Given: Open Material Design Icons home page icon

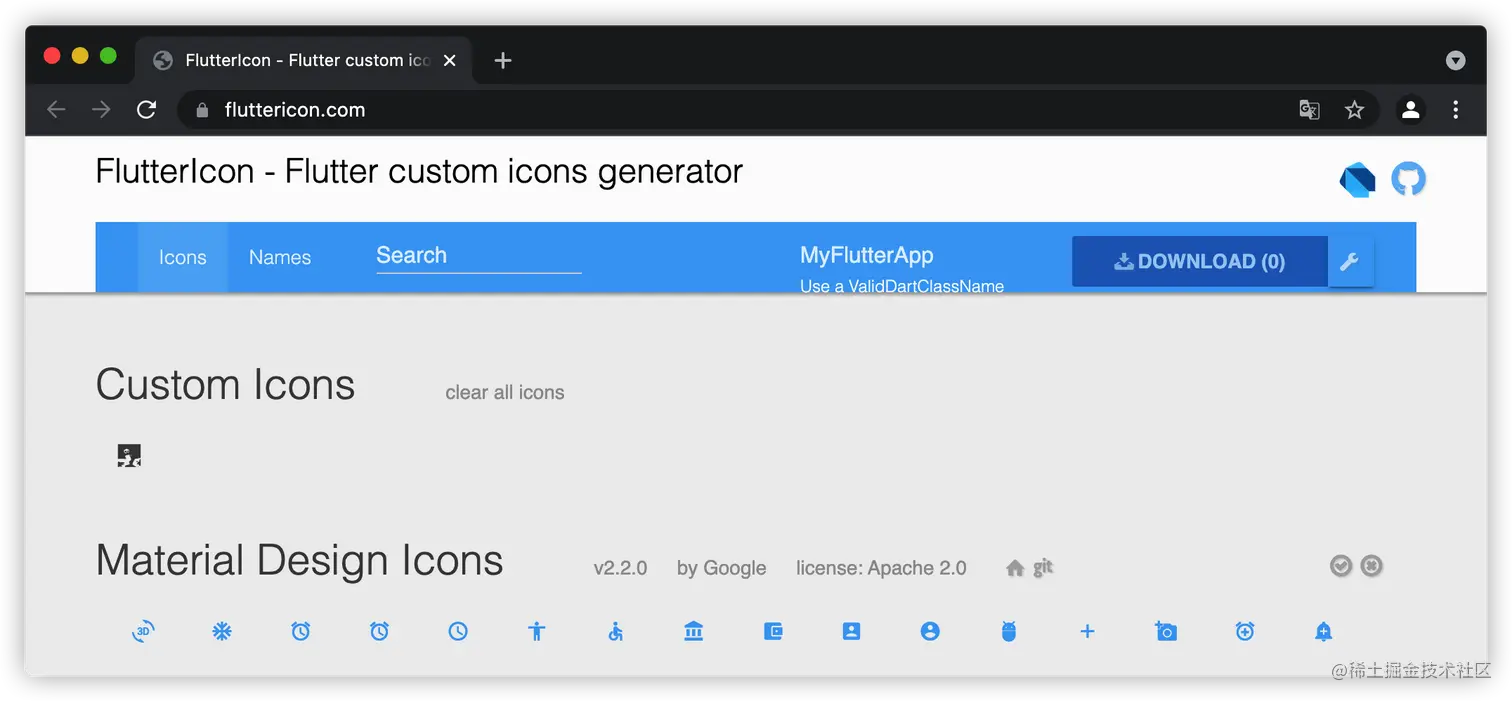Looking at the screenshot, I should 1015,568.
